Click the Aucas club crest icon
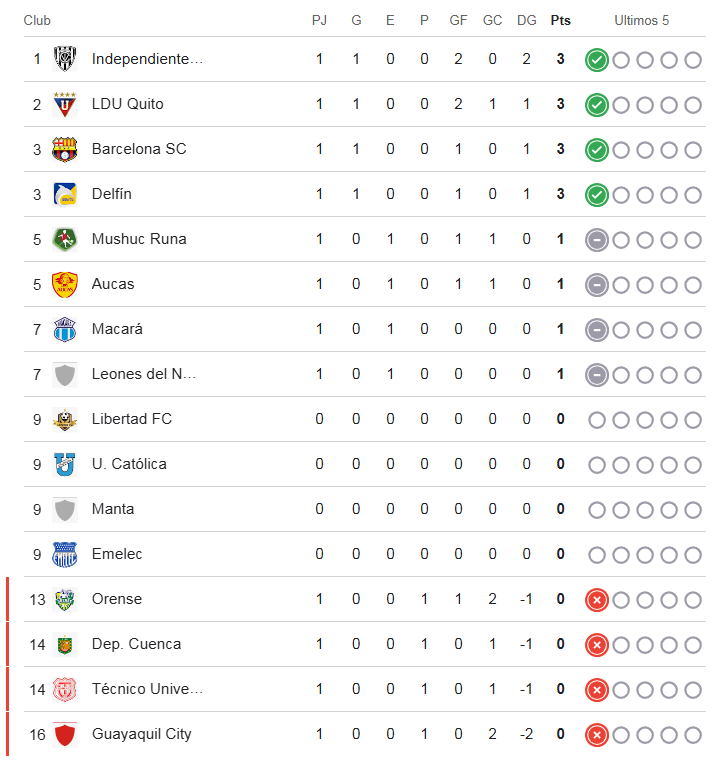The image size is (719, 768). click(x=65, y=284)
